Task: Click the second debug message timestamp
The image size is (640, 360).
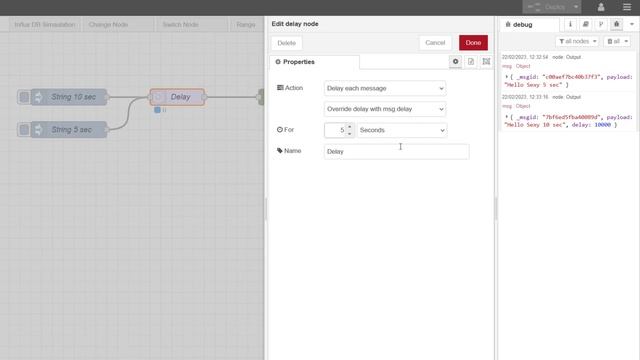Action: point(525,97)
